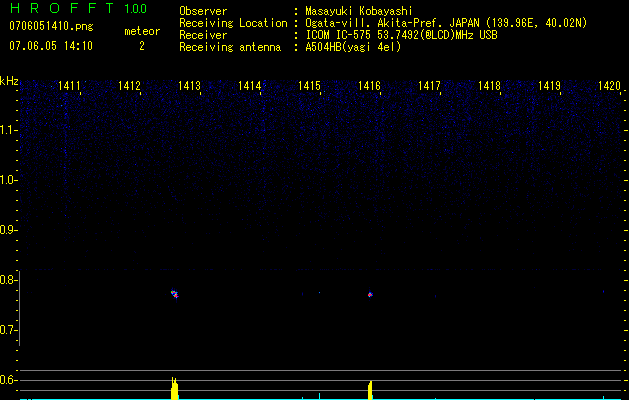Click the 1411 time axis marker
Screen dimensions: 629x400
click(69, 86)
